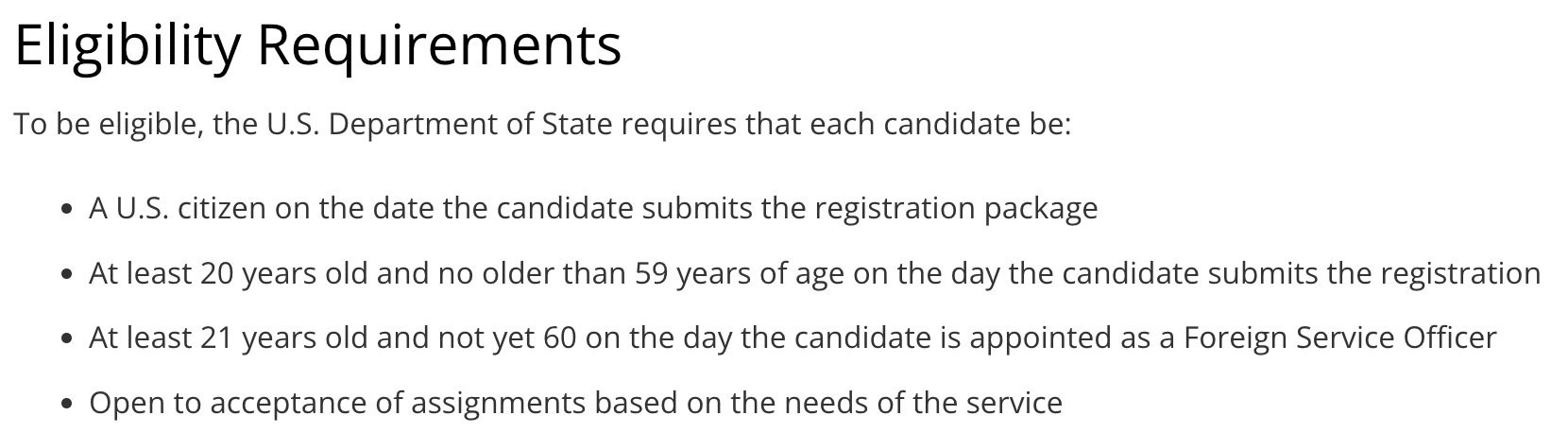Screen dimensions: 1568x433
Task: Click the "A U.S. citizen" bullet text
Action: [x=592, y=208]
